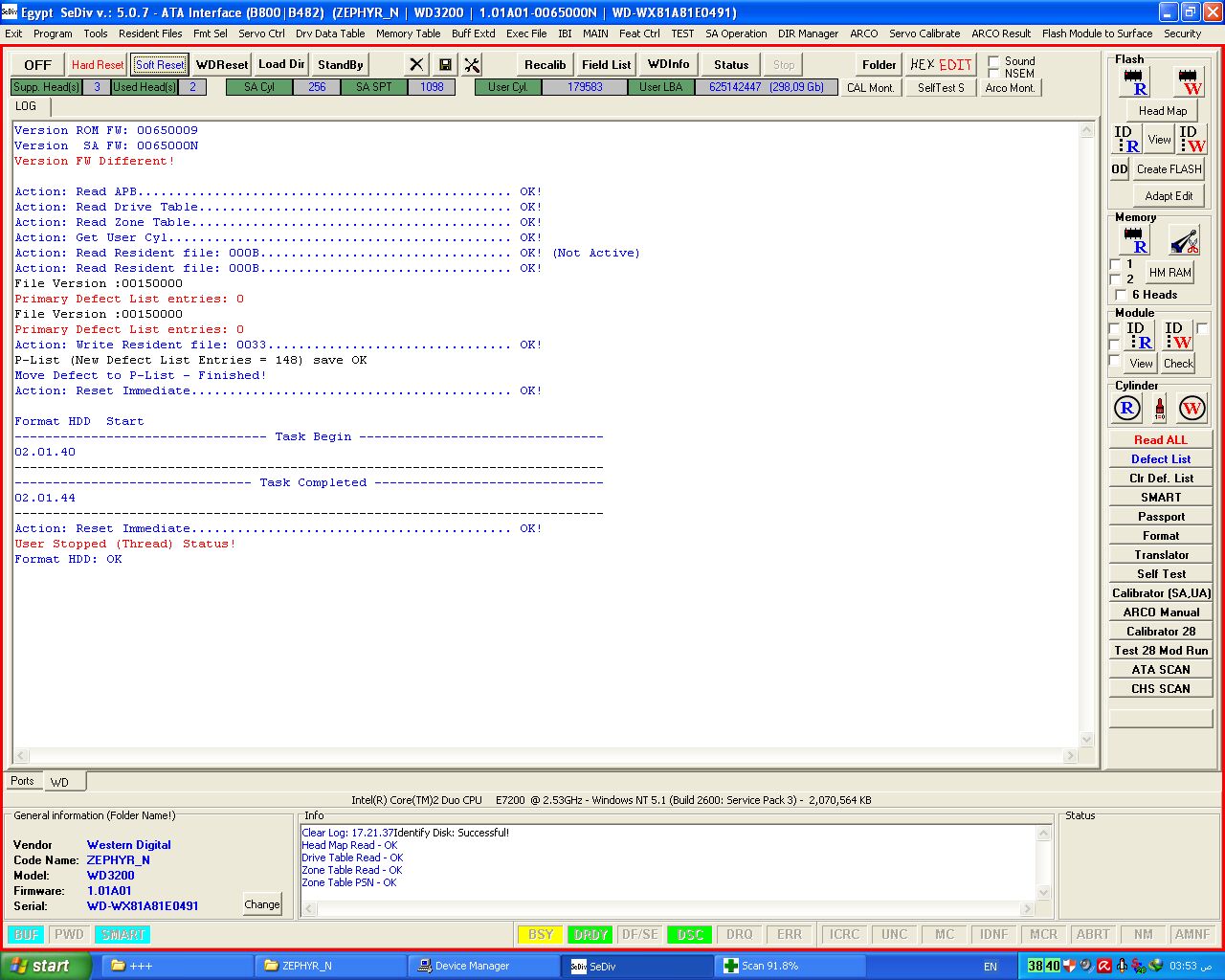Open Device Manager from the taskbar

(x=483, y=966)
